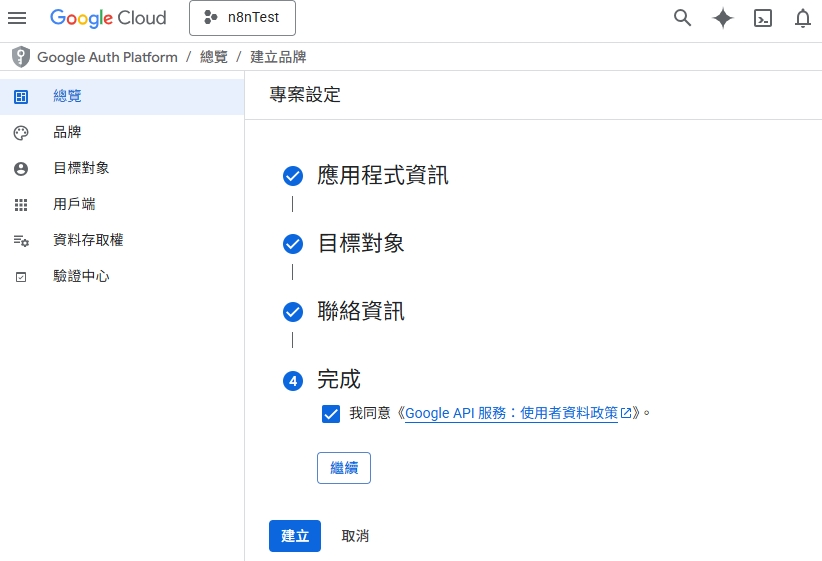This screenshot has width=822, height=561.
Task: Click 建立品牌 breadcrumb text
Action: point(278,57)
